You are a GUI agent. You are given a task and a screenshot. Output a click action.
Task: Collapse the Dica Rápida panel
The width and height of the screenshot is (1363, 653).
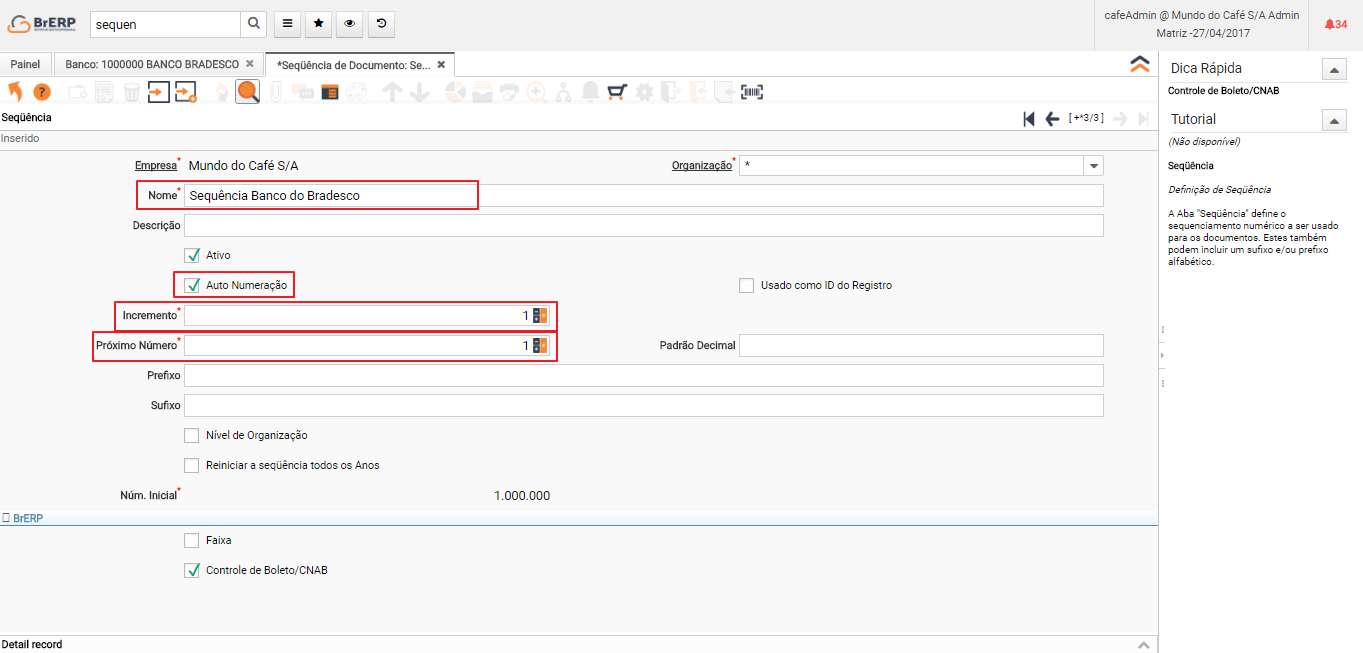[1334, 69]
